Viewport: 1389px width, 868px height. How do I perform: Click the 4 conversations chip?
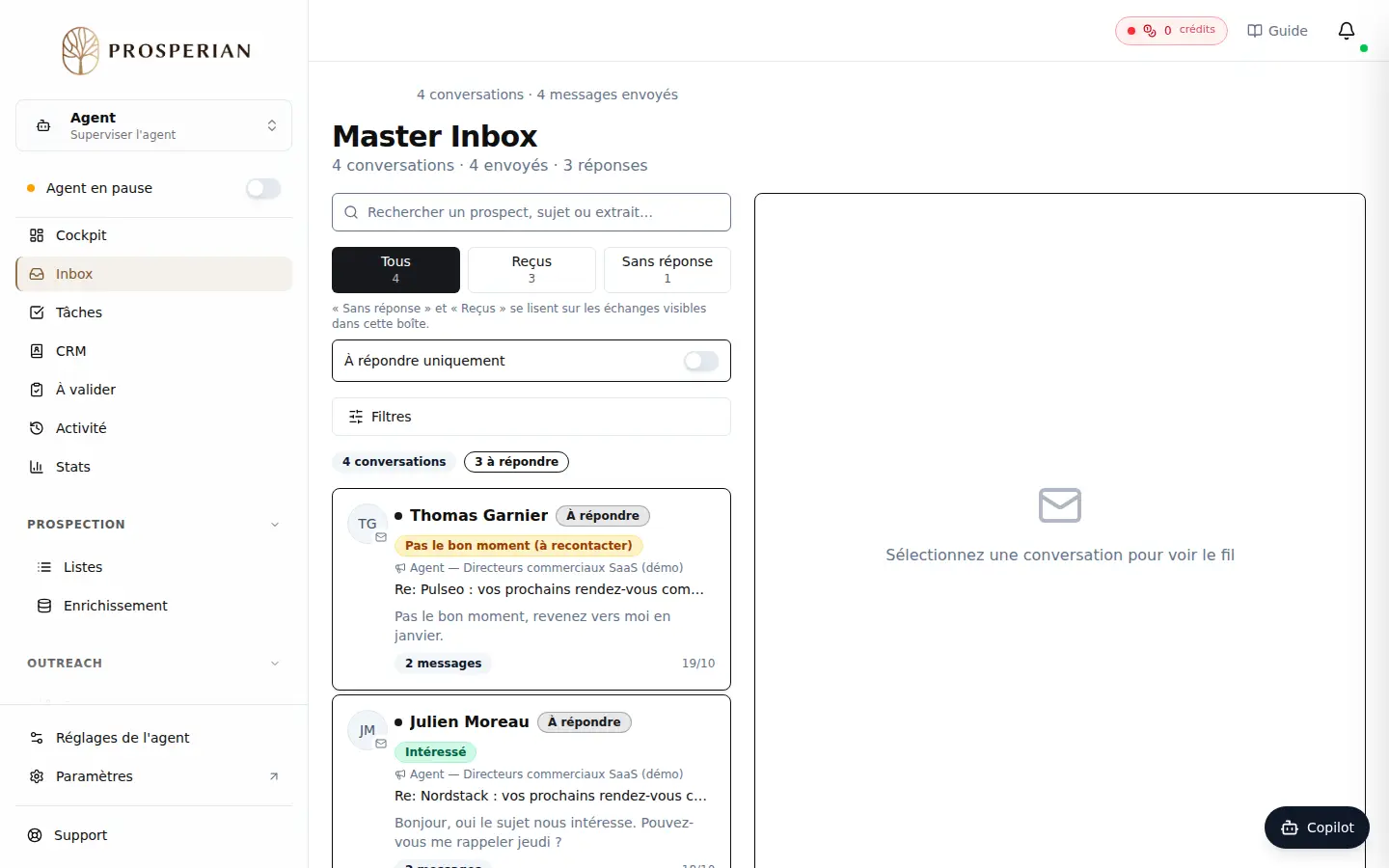[x=394, y=462]
